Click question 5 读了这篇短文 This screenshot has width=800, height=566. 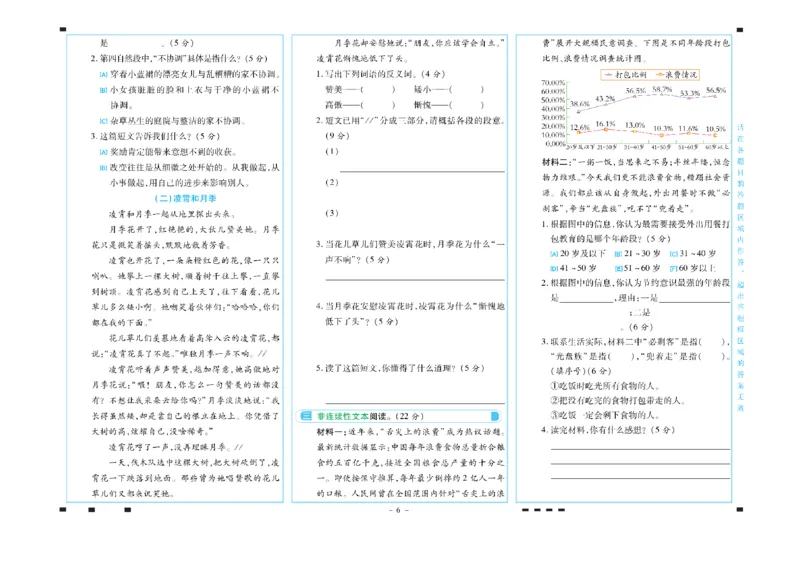(x=400, y=368)
